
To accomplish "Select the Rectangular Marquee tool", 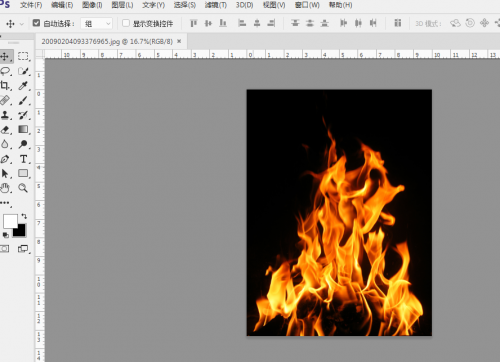I will tap(23, 56).
